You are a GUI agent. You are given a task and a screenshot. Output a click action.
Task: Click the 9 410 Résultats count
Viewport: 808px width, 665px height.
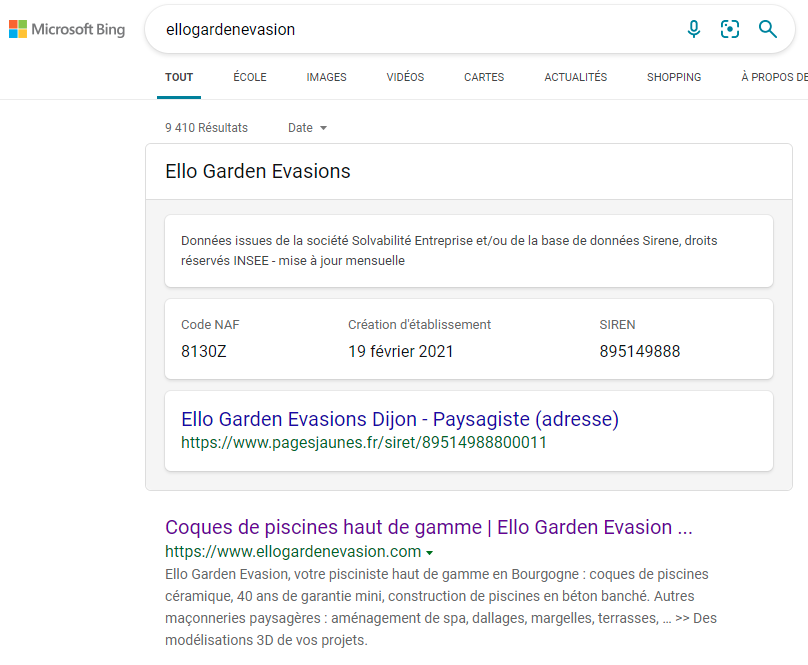coord(206,128)
